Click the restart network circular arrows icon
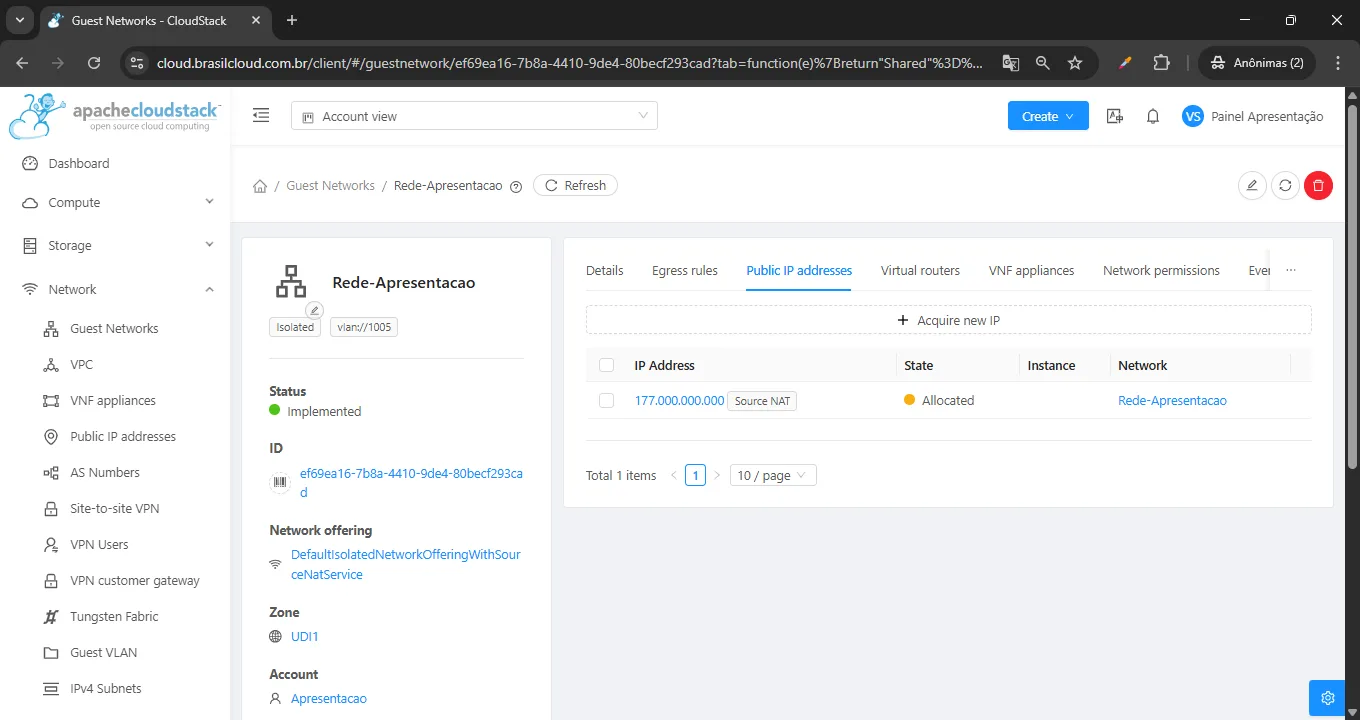The width and height of the screenshot is (1360, 720). click(x=1285, y=185)
